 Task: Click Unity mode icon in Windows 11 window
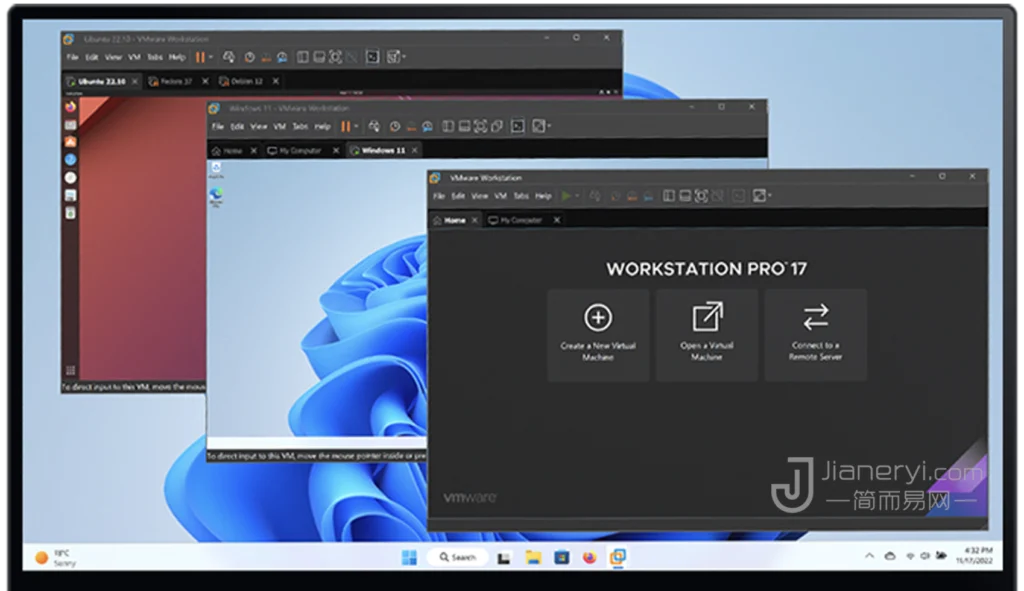click(497, 126)
